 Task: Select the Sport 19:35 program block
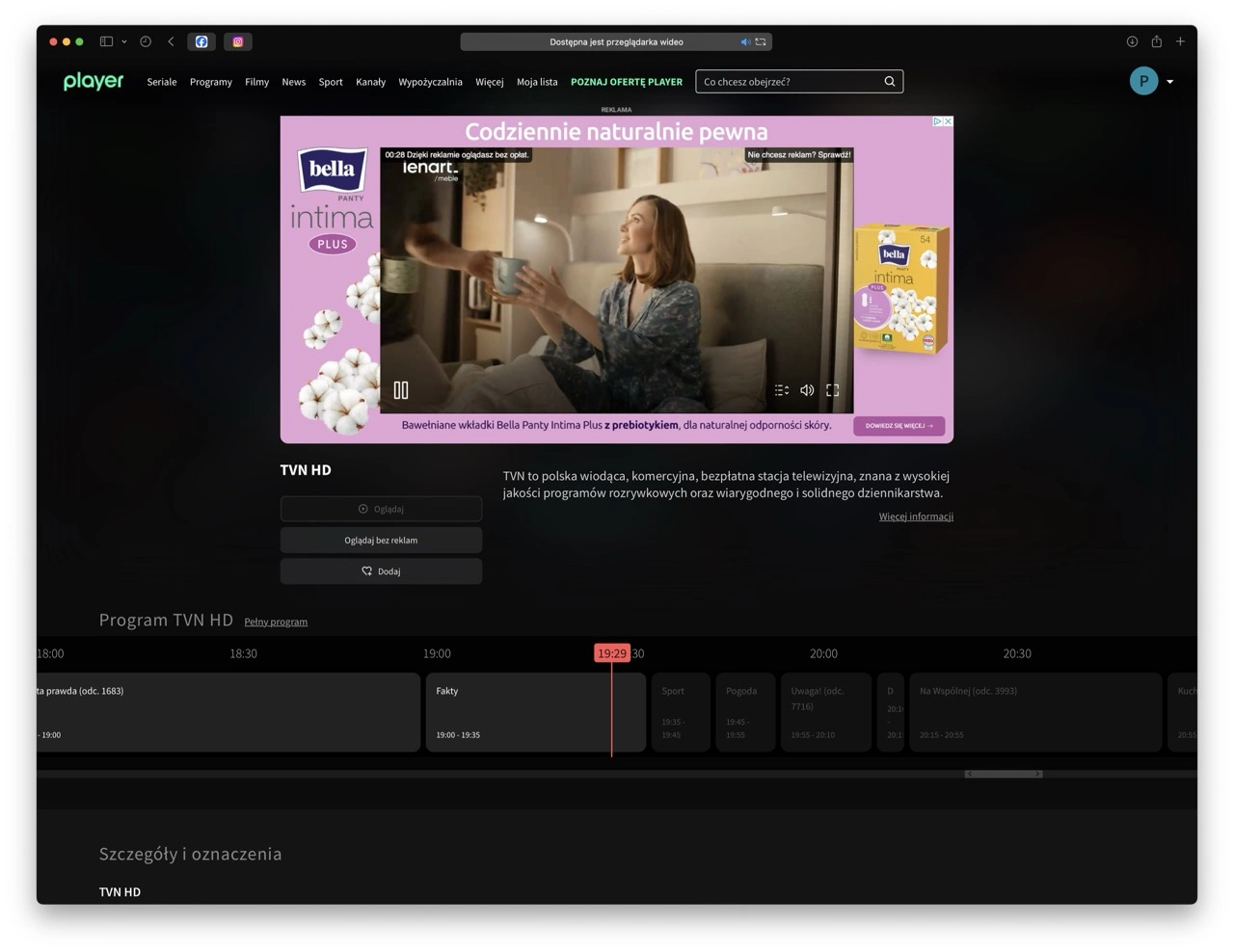pos(681,712)
